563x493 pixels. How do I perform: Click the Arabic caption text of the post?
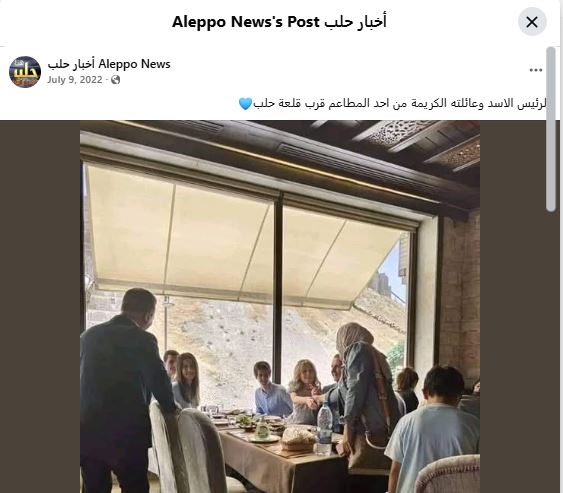tap(400, 104)
